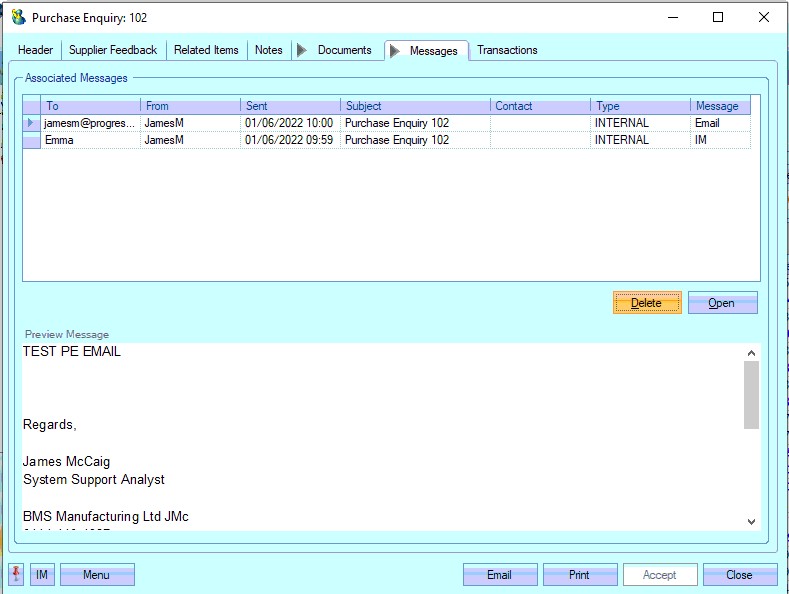Open the selected message
The image size is (789, 594).
click(x=721, y=303)
